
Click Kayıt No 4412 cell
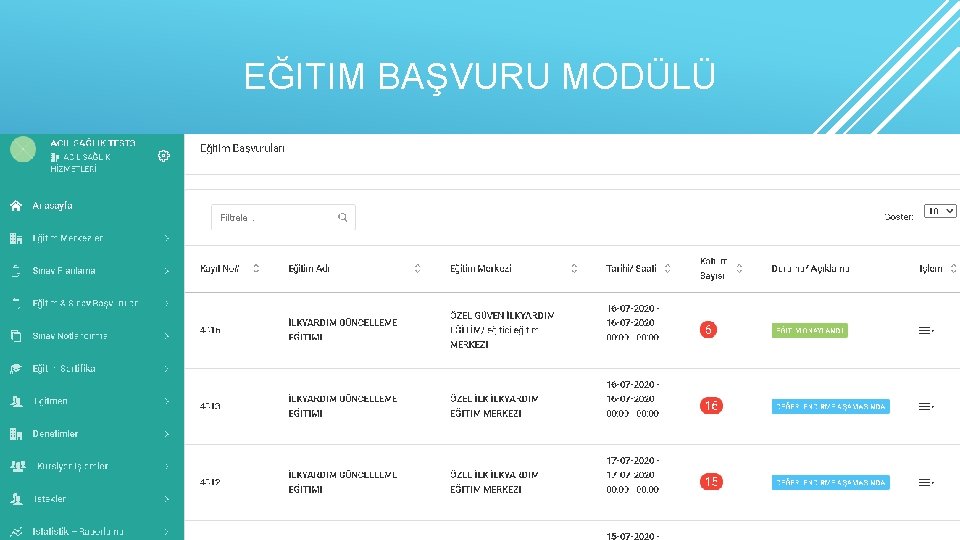[210, 482]
